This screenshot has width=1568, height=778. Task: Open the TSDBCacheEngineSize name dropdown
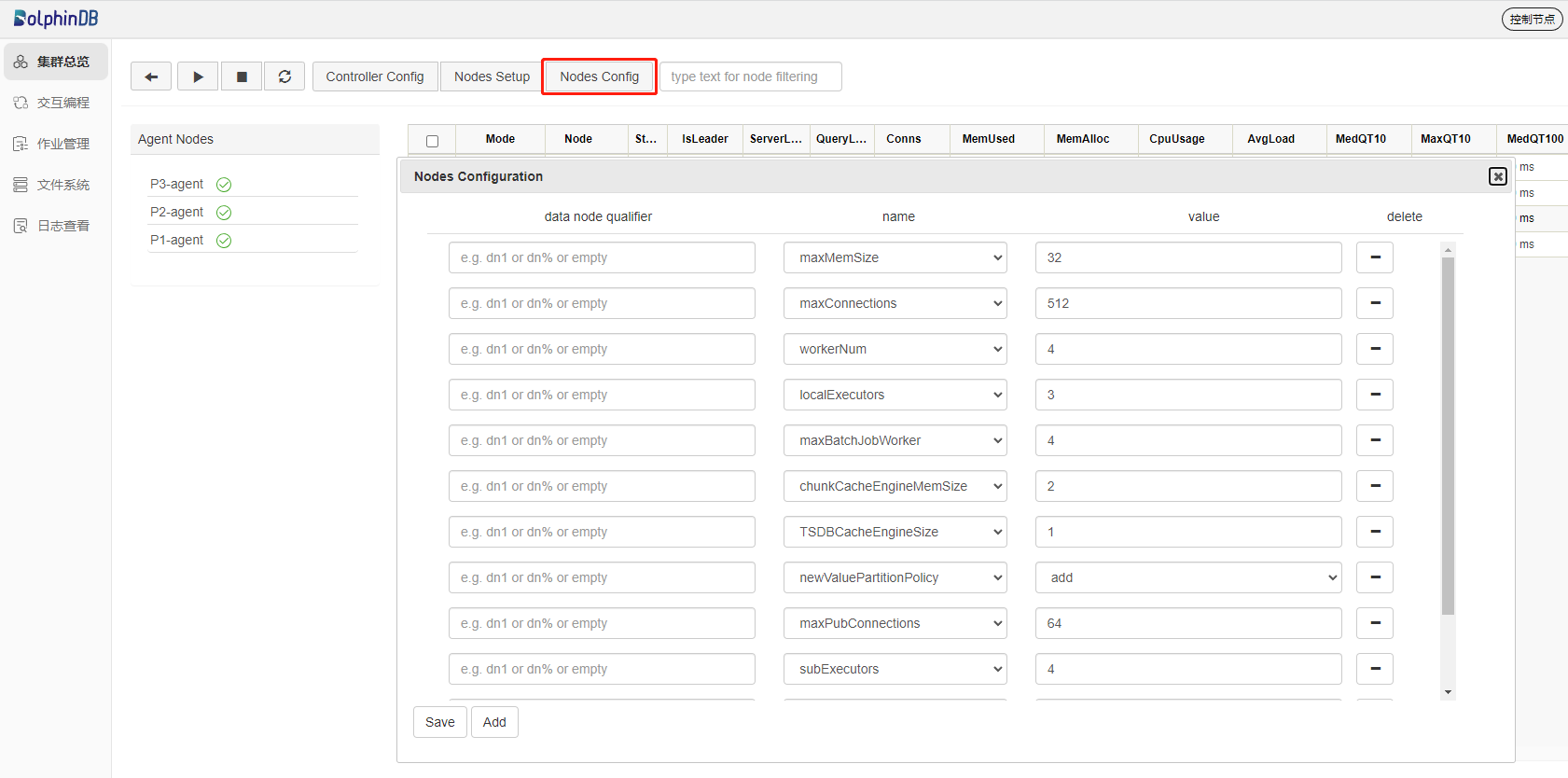(x=895, y=532)
